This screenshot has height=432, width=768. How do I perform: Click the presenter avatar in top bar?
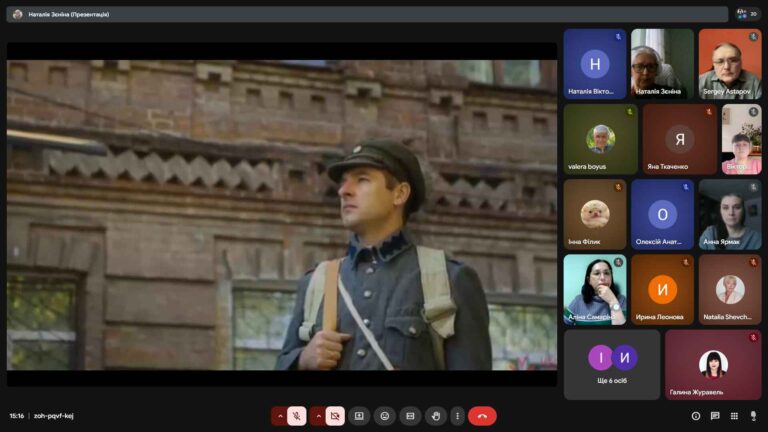(x=18, y=14)
